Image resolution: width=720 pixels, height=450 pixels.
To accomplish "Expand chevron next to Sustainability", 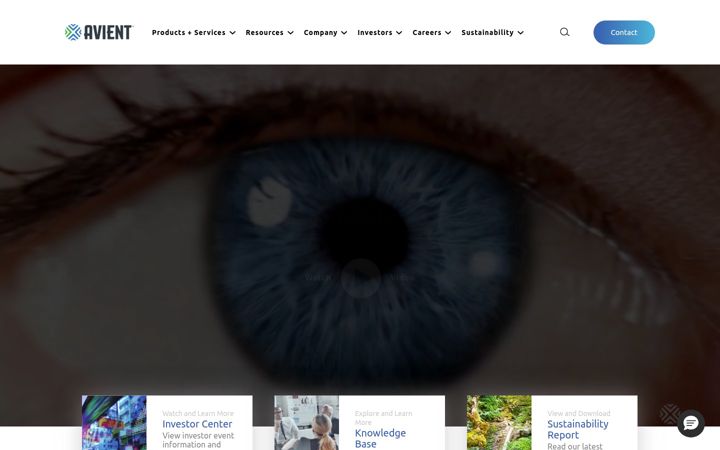I will pos(520,33).
